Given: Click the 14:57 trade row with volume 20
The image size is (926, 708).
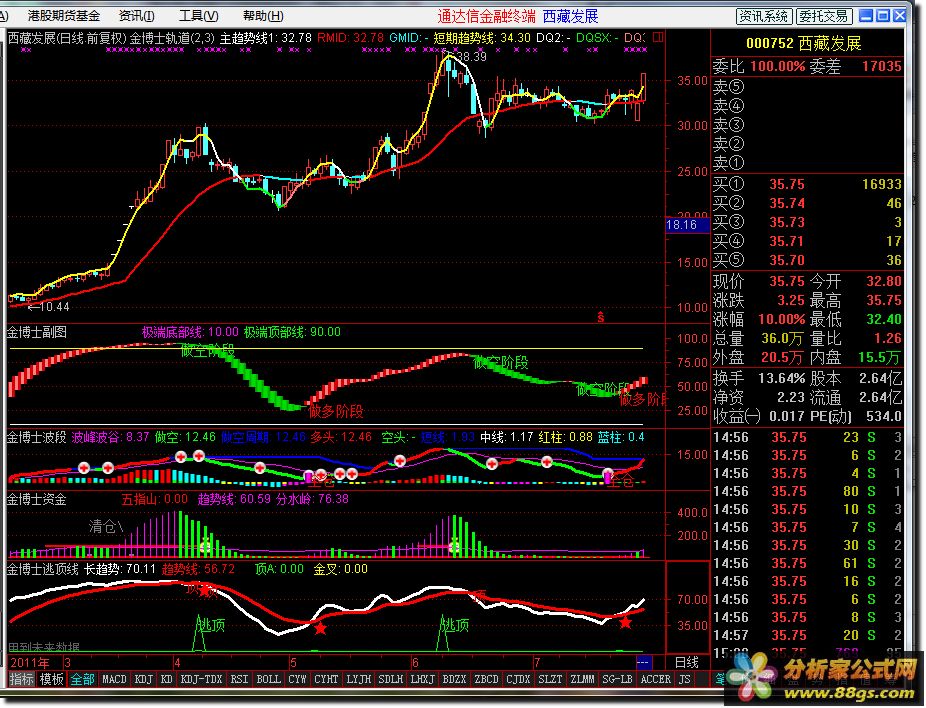Looking at the screenshot, I should pyautogui.click(x=807, y=635).
